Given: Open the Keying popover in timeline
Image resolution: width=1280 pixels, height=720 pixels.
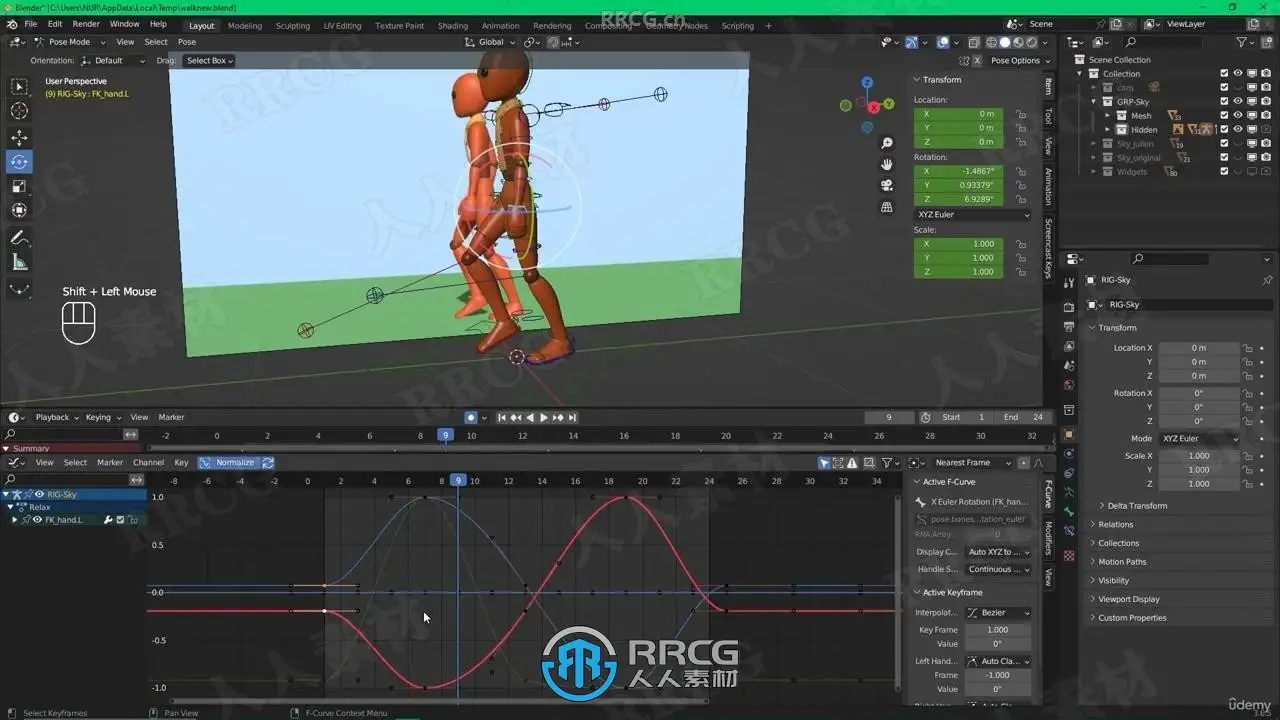Looking at the screenshot, I should 102,418.
